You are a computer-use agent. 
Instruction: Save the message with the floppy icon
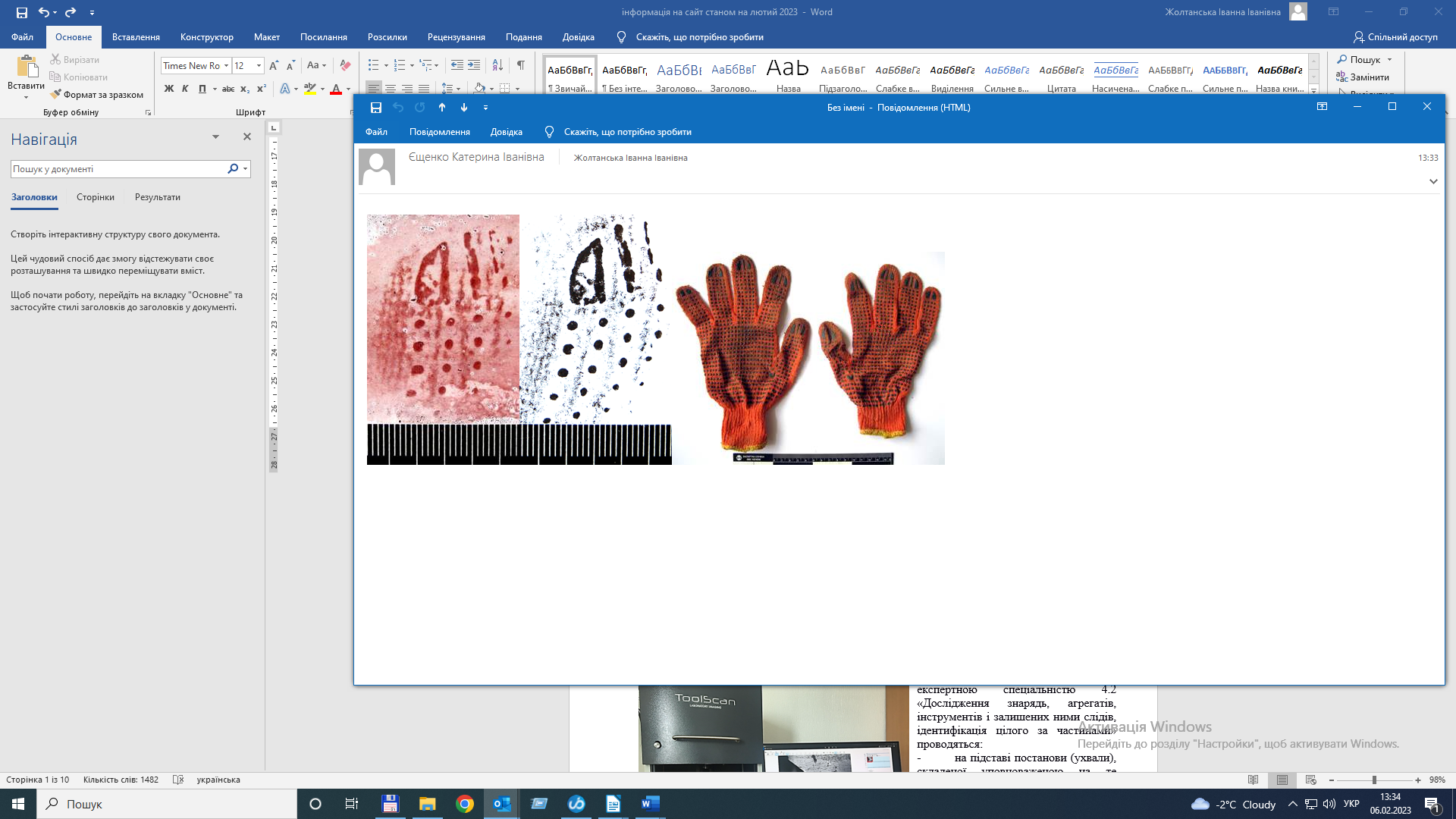pos(376,108)
